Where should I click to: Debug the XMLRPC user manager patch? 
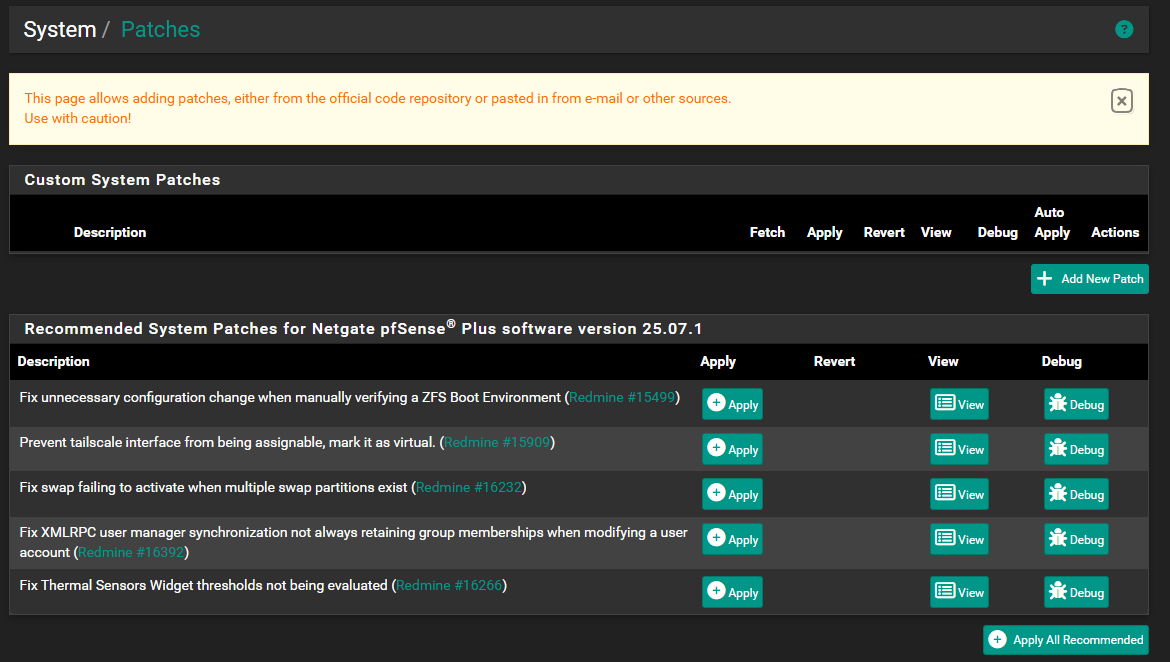(x=1076, y=539)
